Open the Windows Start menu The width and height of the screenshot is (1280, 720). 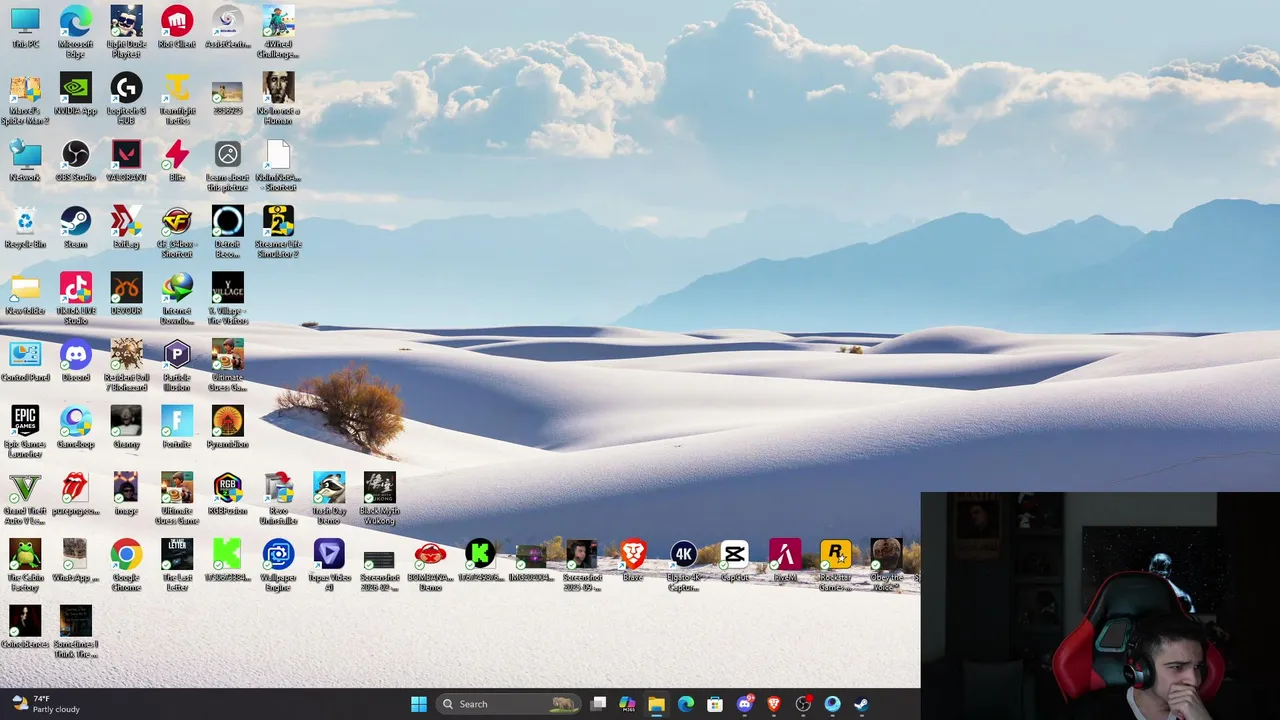click(419, 704)
